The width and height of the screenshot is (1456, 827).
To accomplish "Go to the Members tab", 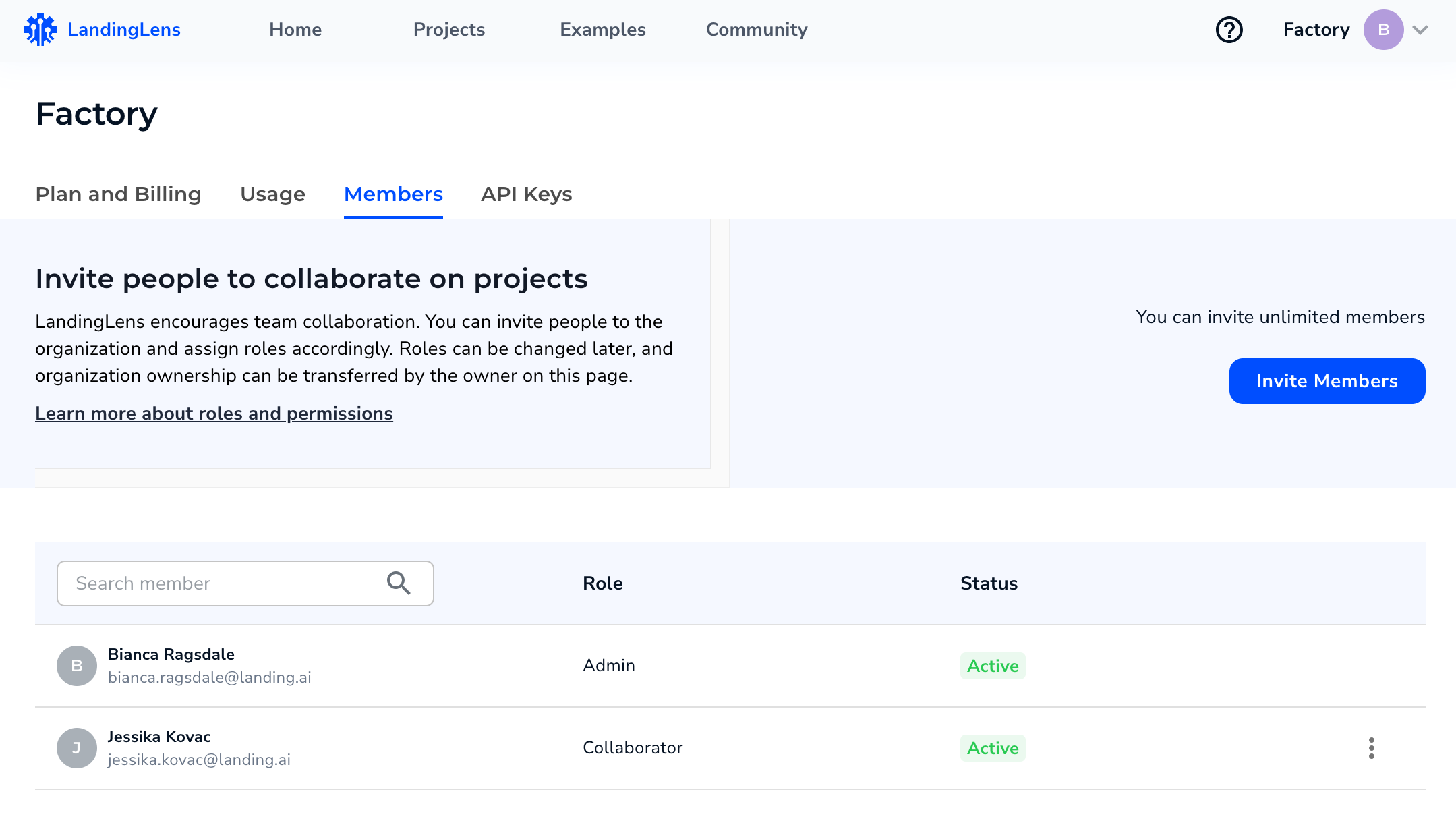I will coord(393,194).
